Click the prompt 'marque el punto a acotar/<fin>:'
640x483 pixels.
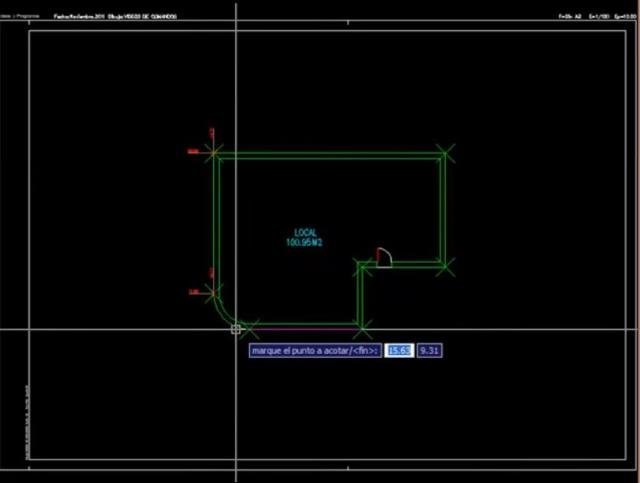point(315,350)
